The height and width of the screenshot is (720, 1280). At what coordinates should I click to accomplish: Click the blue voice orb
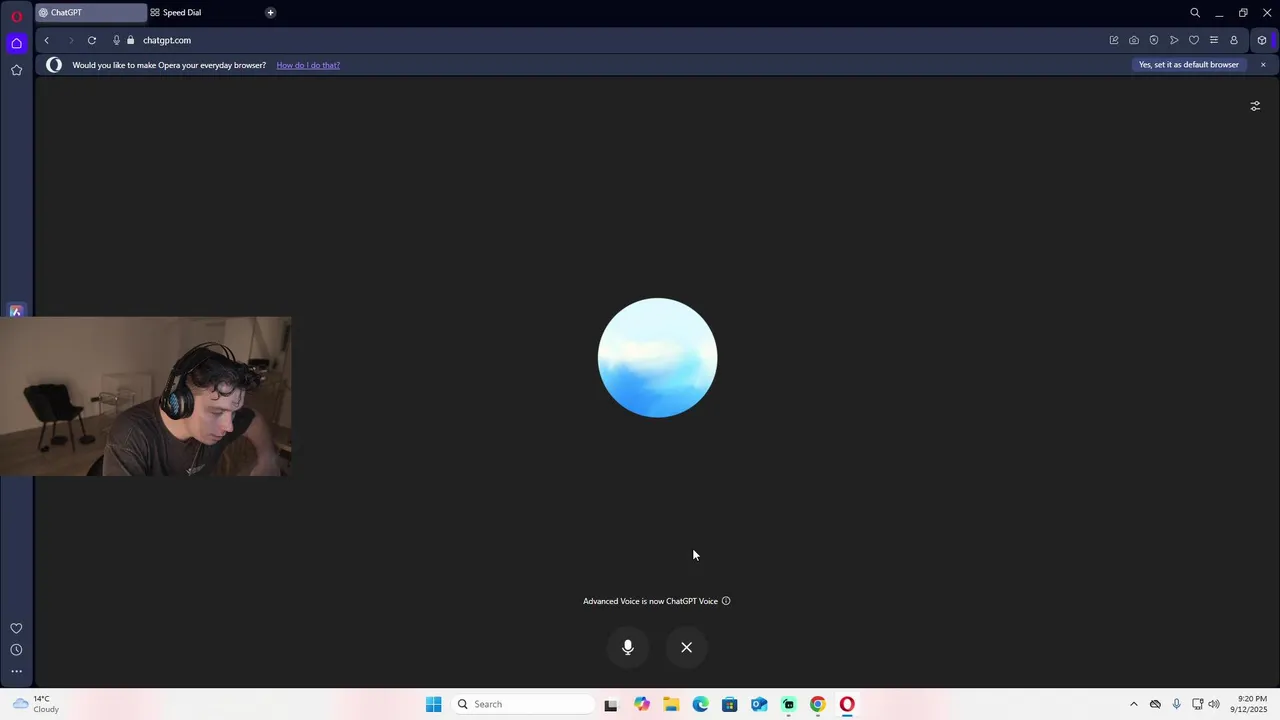657,357
